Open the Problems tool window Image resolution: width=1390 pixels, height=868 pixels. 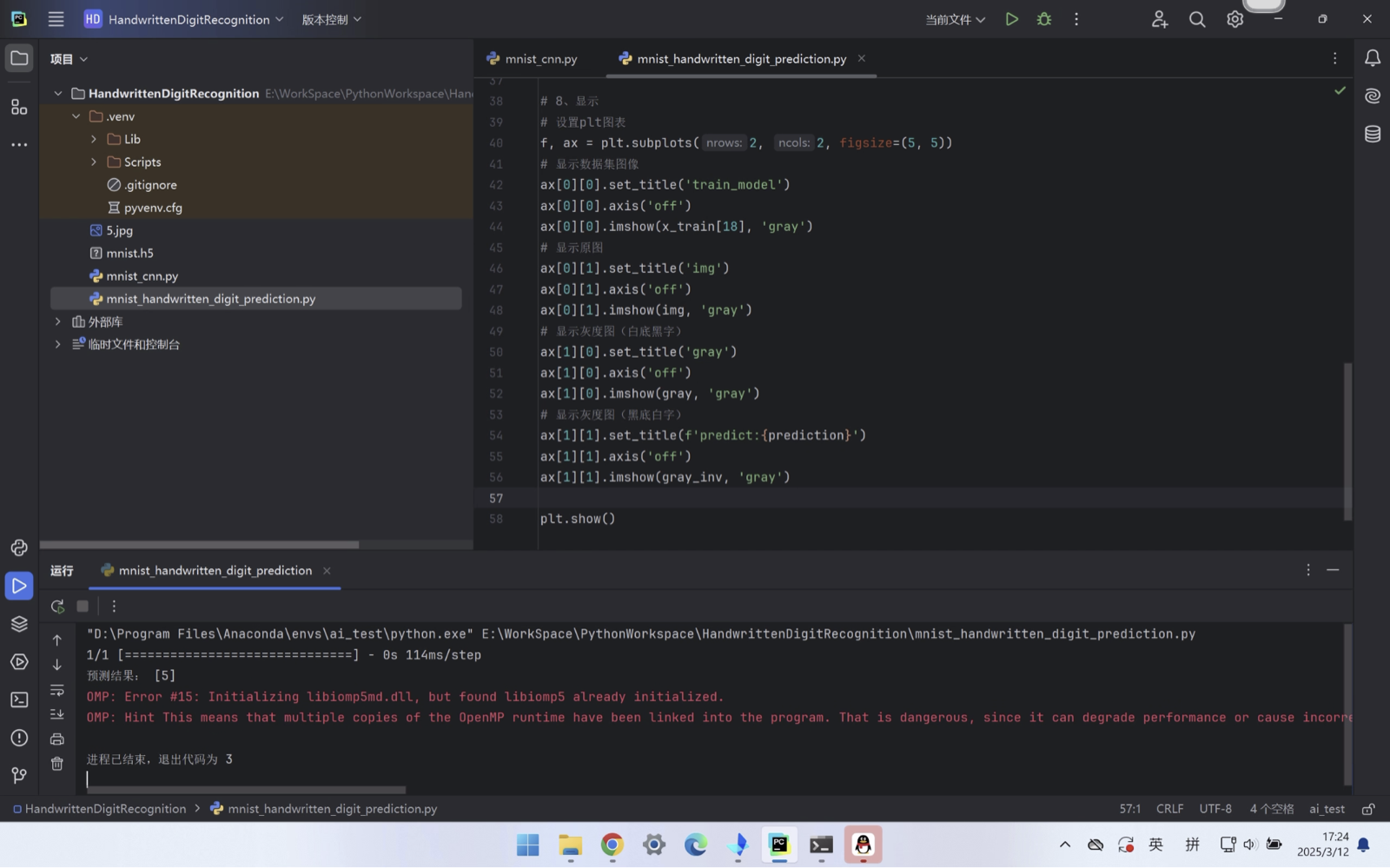(x=19, y=738)
